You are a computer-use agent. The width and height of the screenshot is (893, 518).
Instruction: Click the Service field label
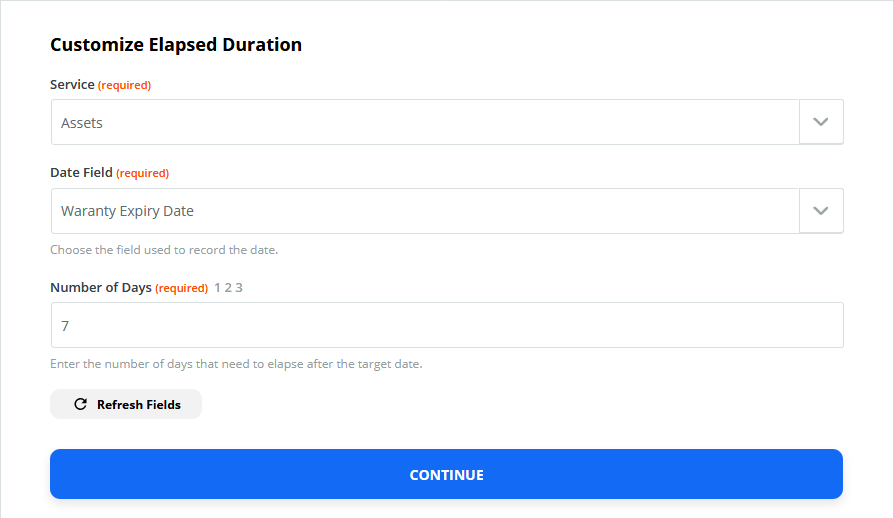tap(72, 84)
